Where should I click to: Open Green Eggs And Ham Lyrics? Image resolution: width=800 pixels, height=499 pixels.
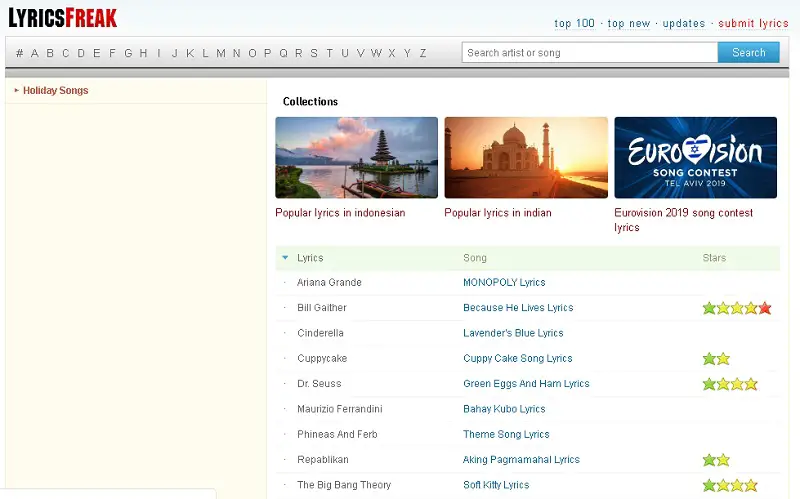526,384
